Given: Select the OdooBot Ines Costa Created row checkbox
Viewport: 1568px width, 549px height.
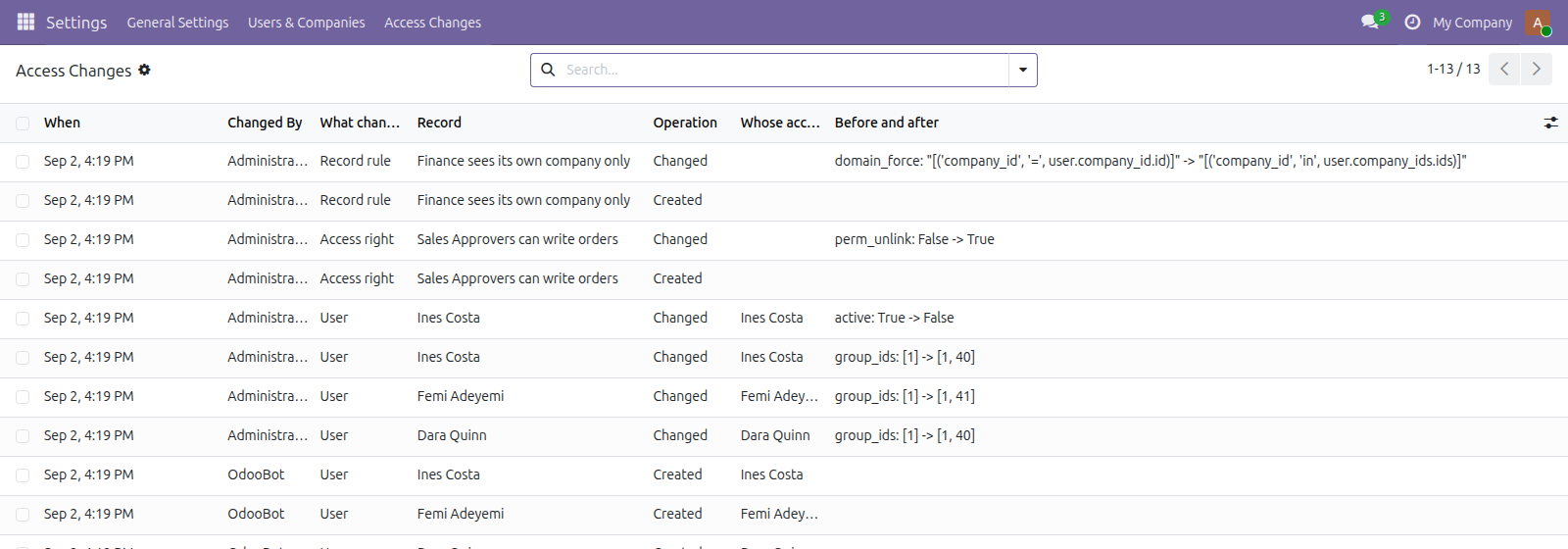Looking at the screenshot, I should coord(23,475).
